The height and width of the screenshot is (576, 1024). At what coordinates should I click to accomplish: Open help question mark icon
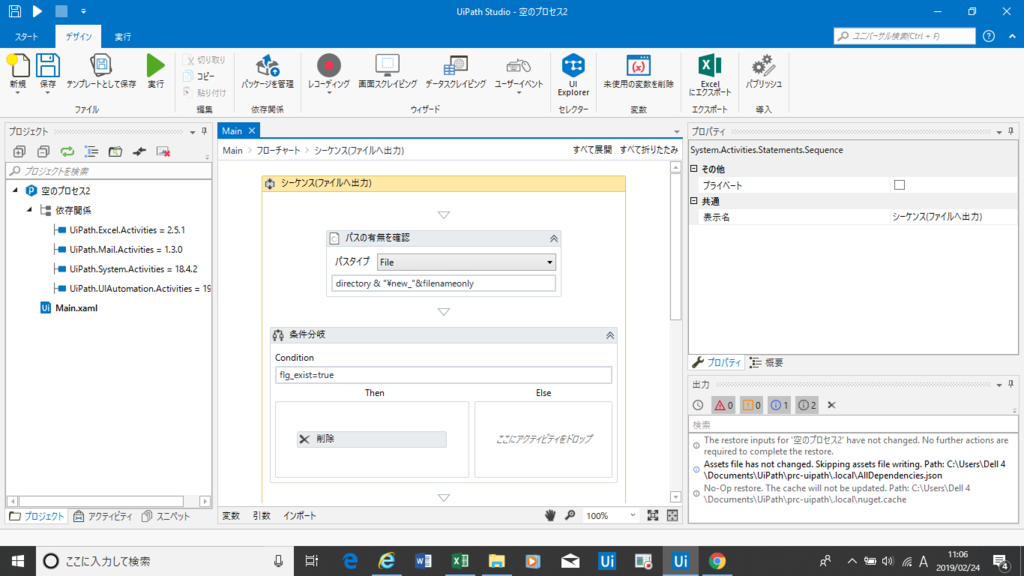[989, 36]
